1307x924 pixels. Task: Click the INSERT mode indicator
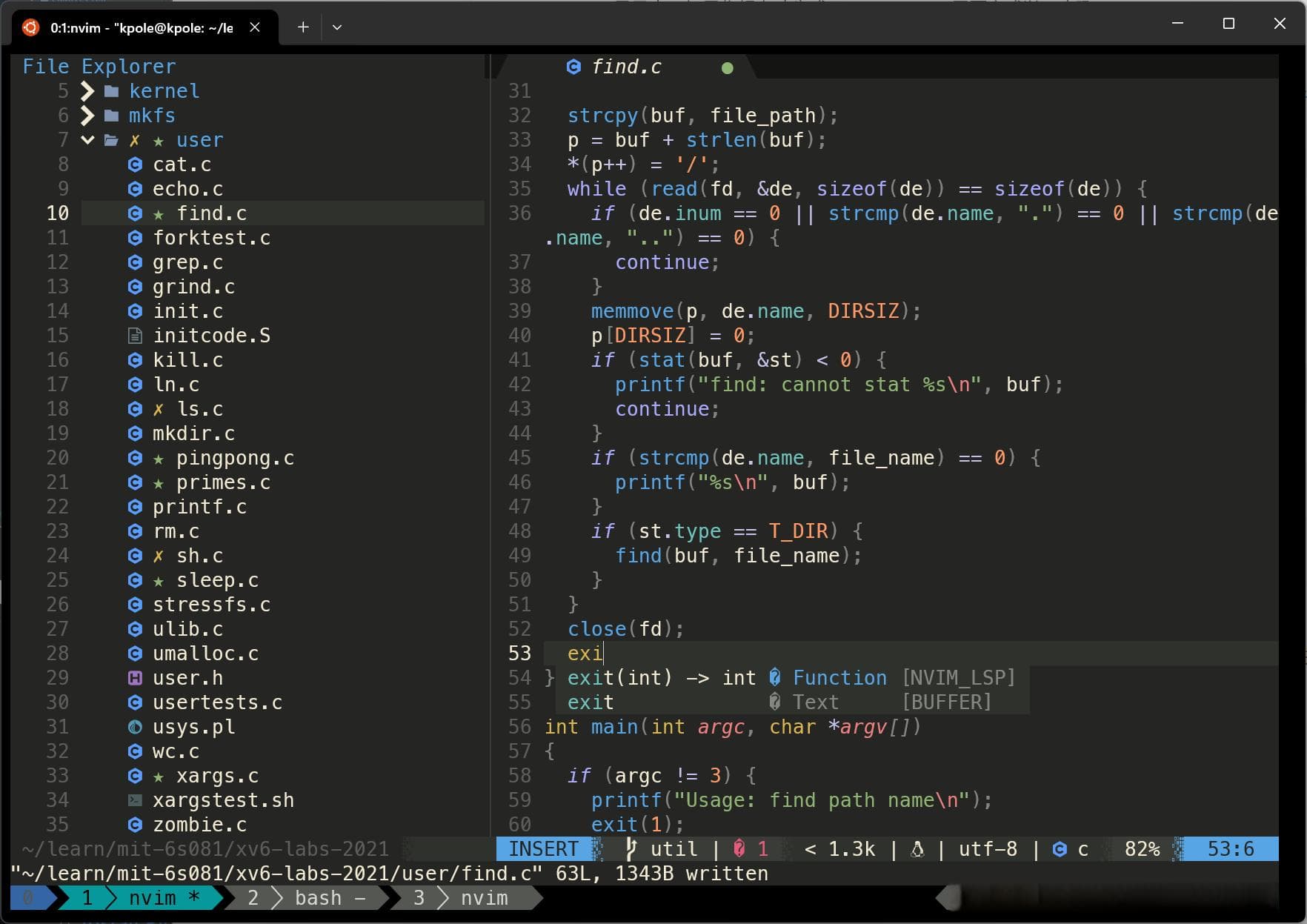coord(544,849)
